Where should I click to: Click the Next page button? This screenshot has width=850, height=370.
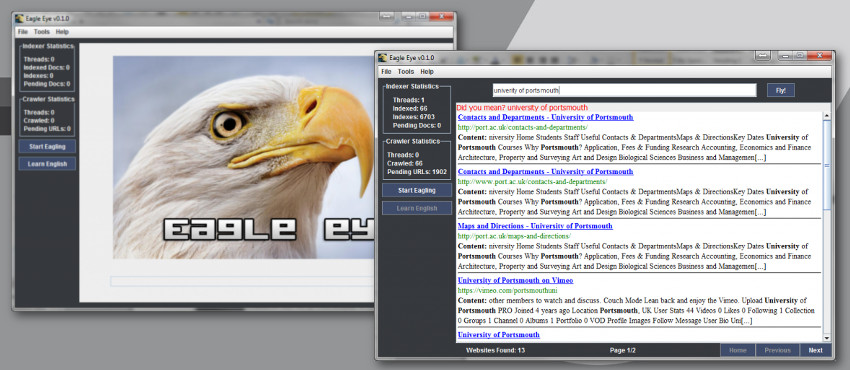coord(815,350)
